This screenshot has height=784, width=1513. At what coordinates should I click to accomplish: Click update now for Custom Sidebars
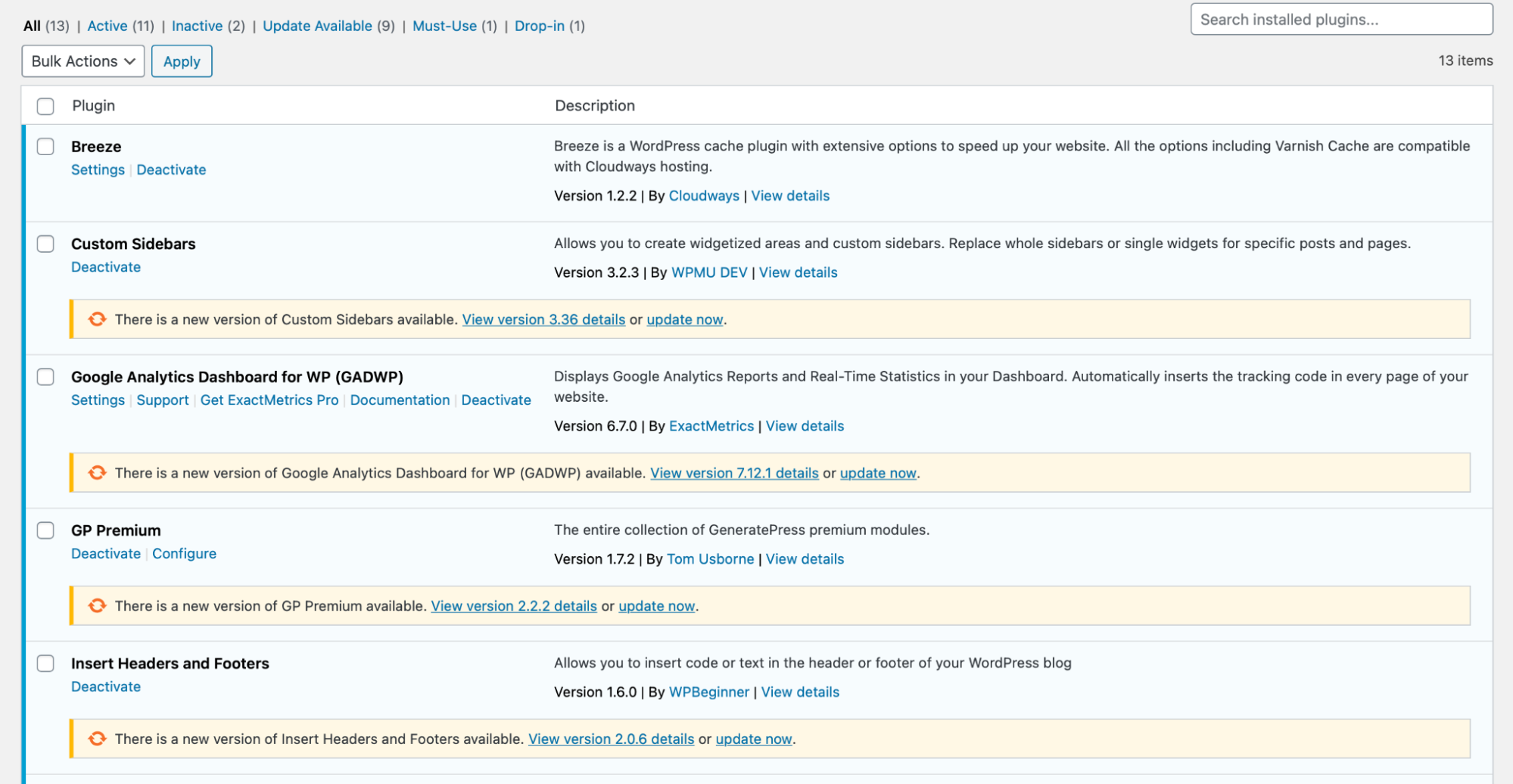coord(684,319)
